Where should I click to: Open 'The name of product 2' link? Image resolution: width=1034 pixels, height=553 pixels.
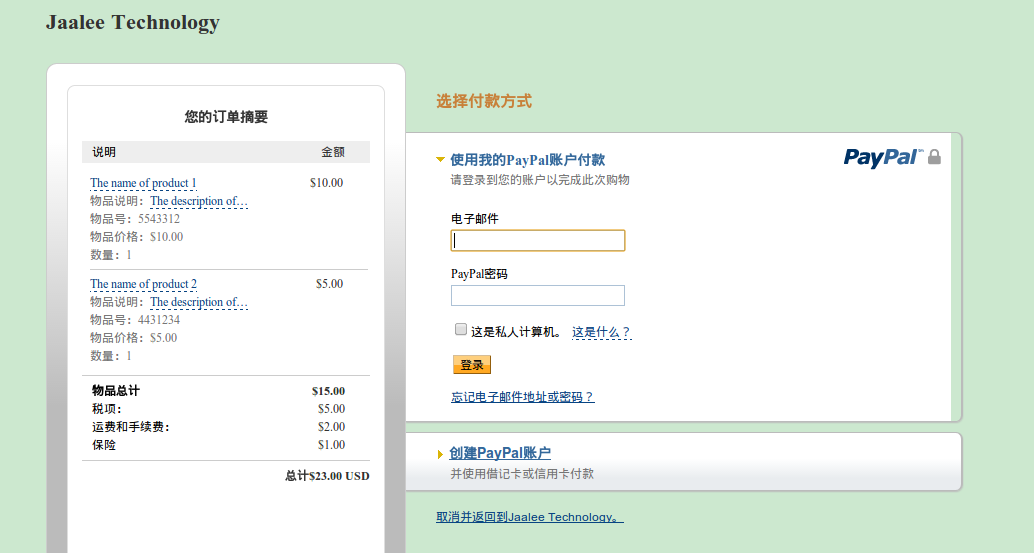[143, 283]
